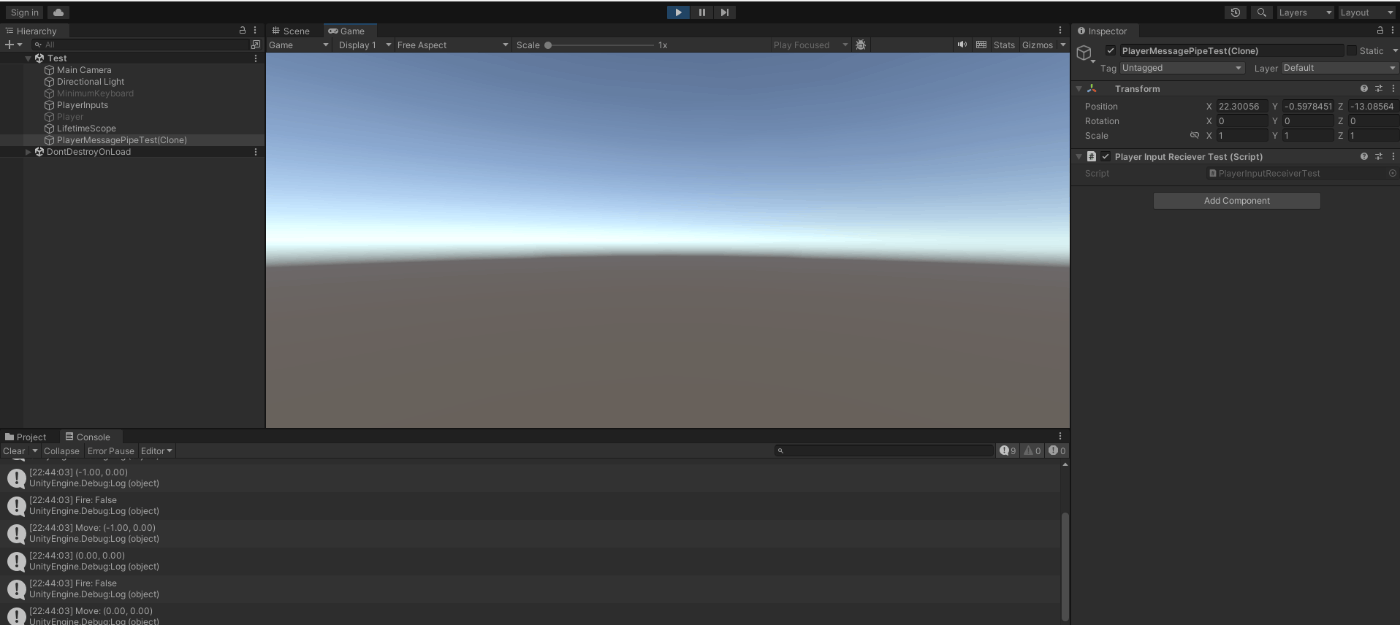Open the Gizmos dropdown arrow
This screenshot has height=625, width=1400.
1063,45
